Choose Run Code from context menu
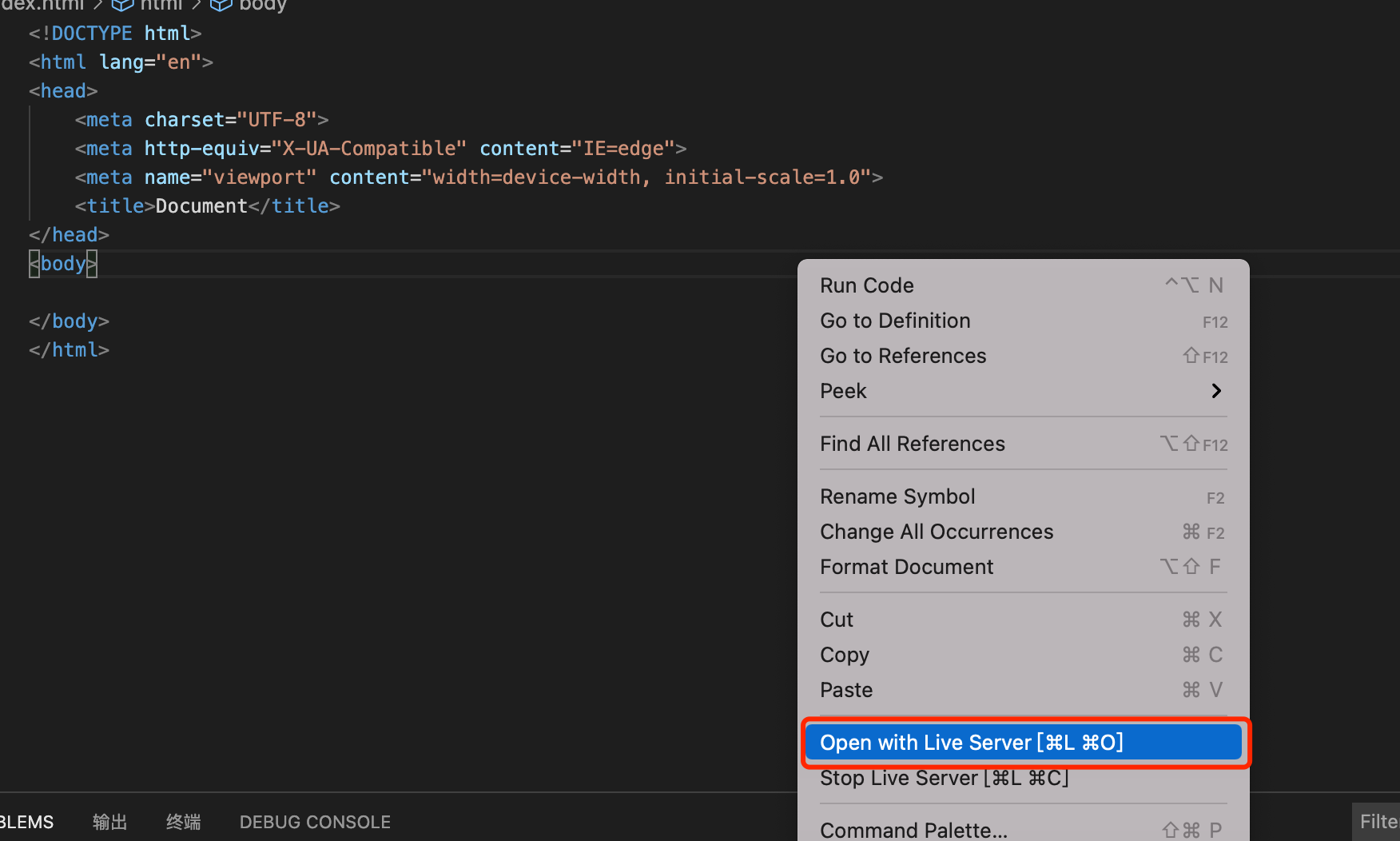 pyautogui.click(x=1023, y=285)
